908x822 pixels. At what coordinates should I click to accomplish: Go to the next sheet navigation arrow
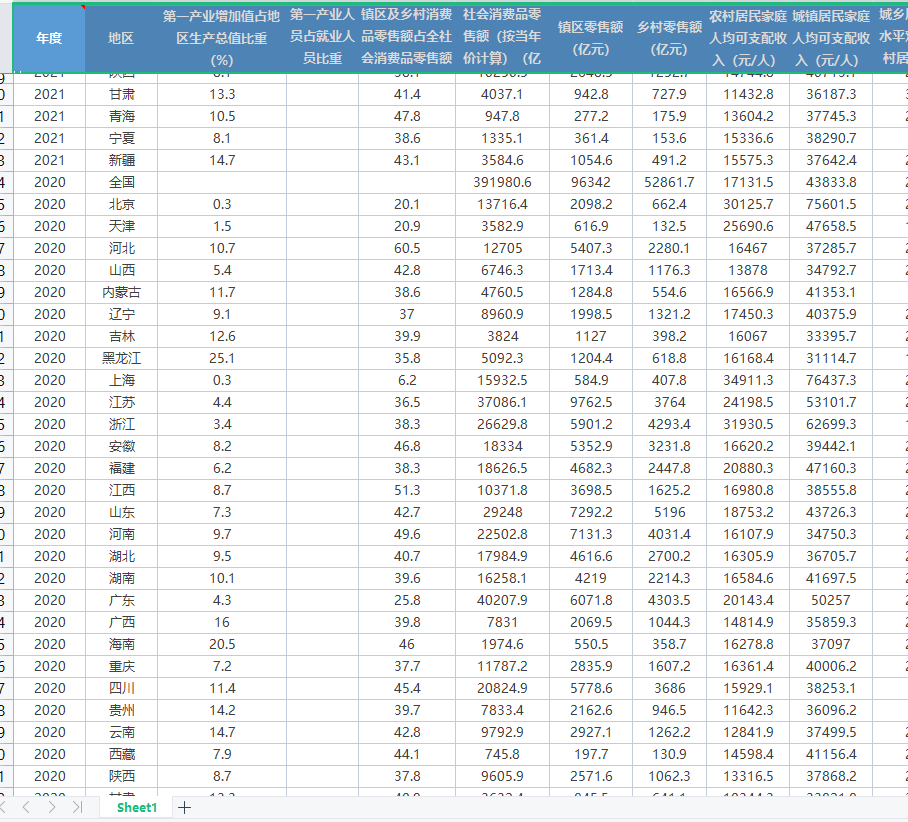tap(52, 807)
